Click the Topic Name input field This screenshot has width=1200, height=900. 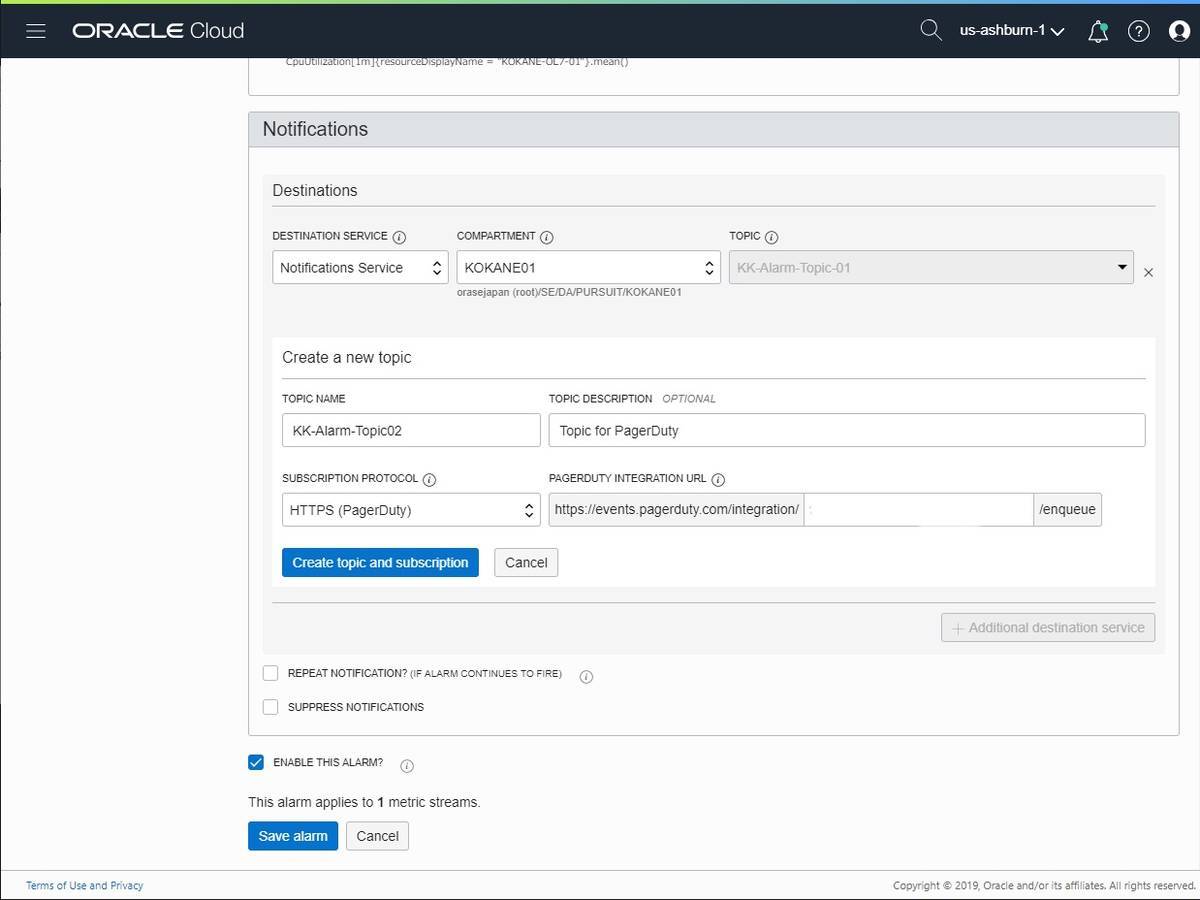pos(411,430)
